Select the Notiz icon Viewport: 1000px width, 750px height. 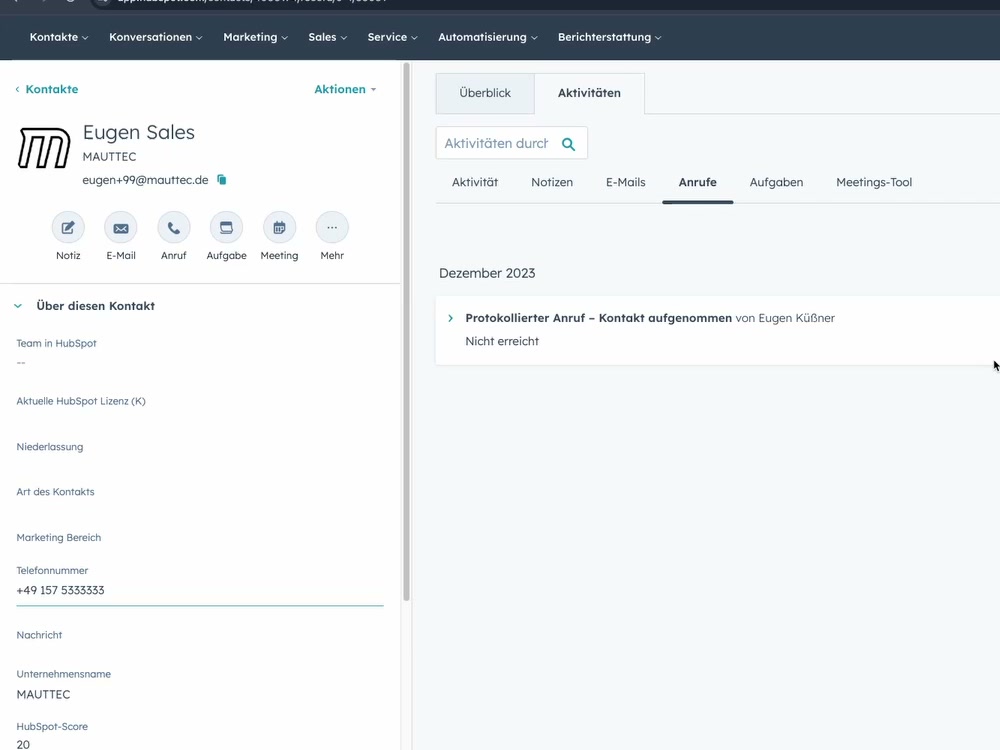point(68,227)
